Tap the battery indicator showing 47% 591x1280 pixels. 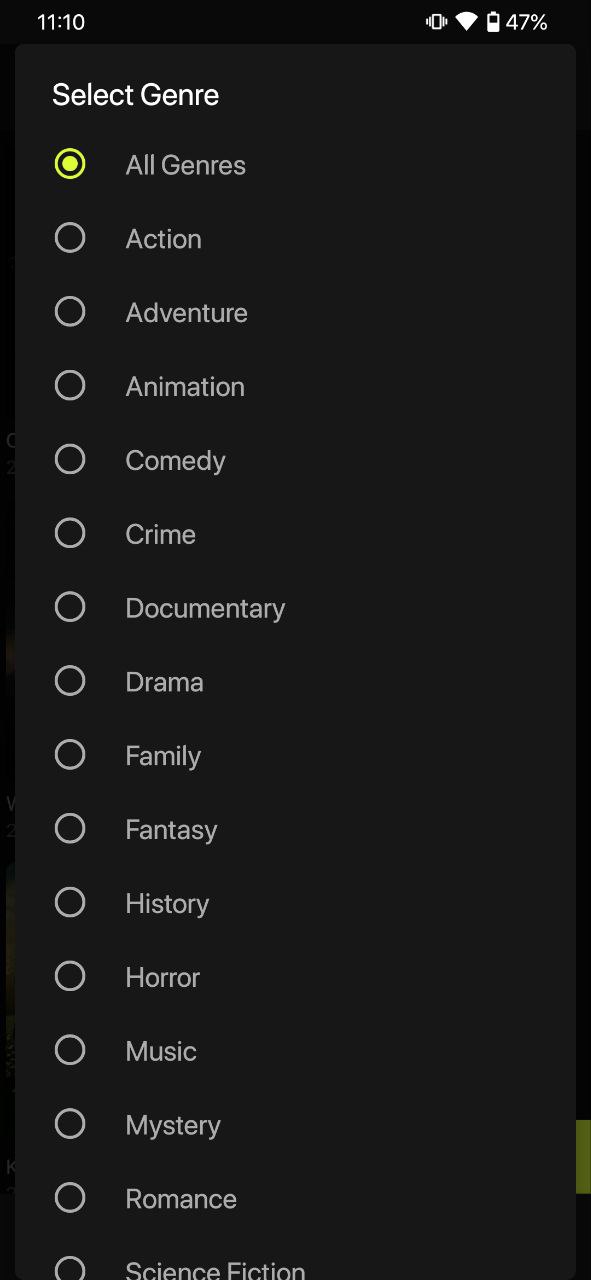click(x=513, y=22)
